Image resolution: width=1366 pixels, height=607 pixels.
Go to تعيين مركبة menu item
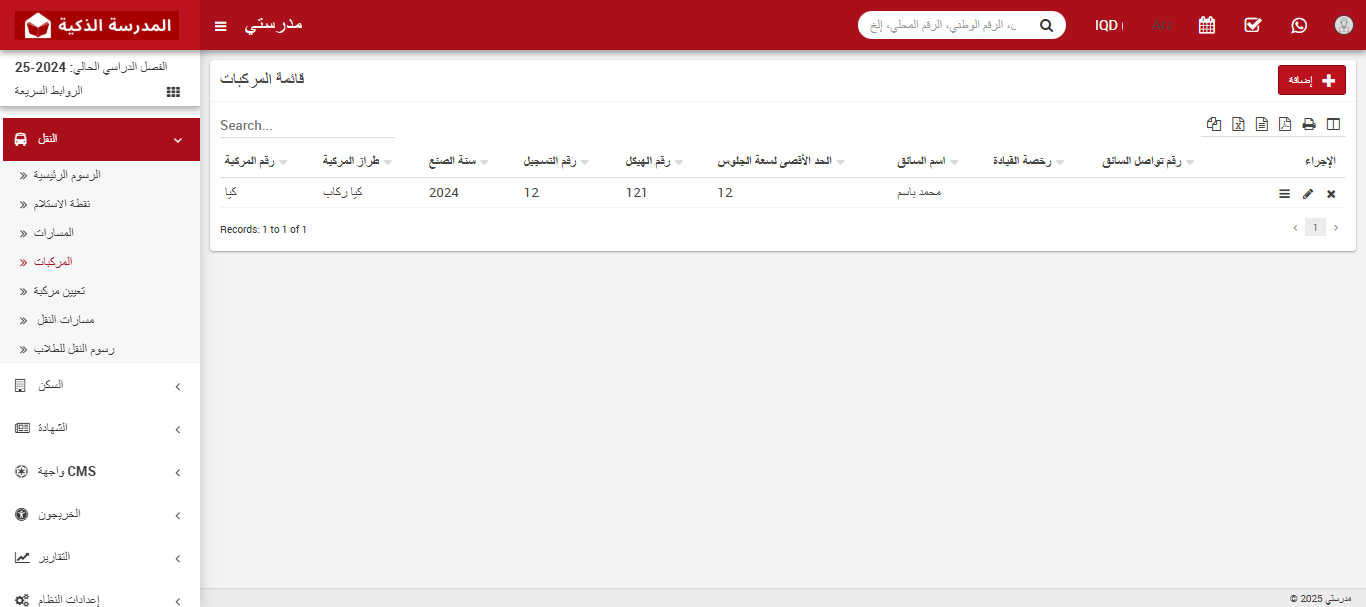[x=59, y=291]
